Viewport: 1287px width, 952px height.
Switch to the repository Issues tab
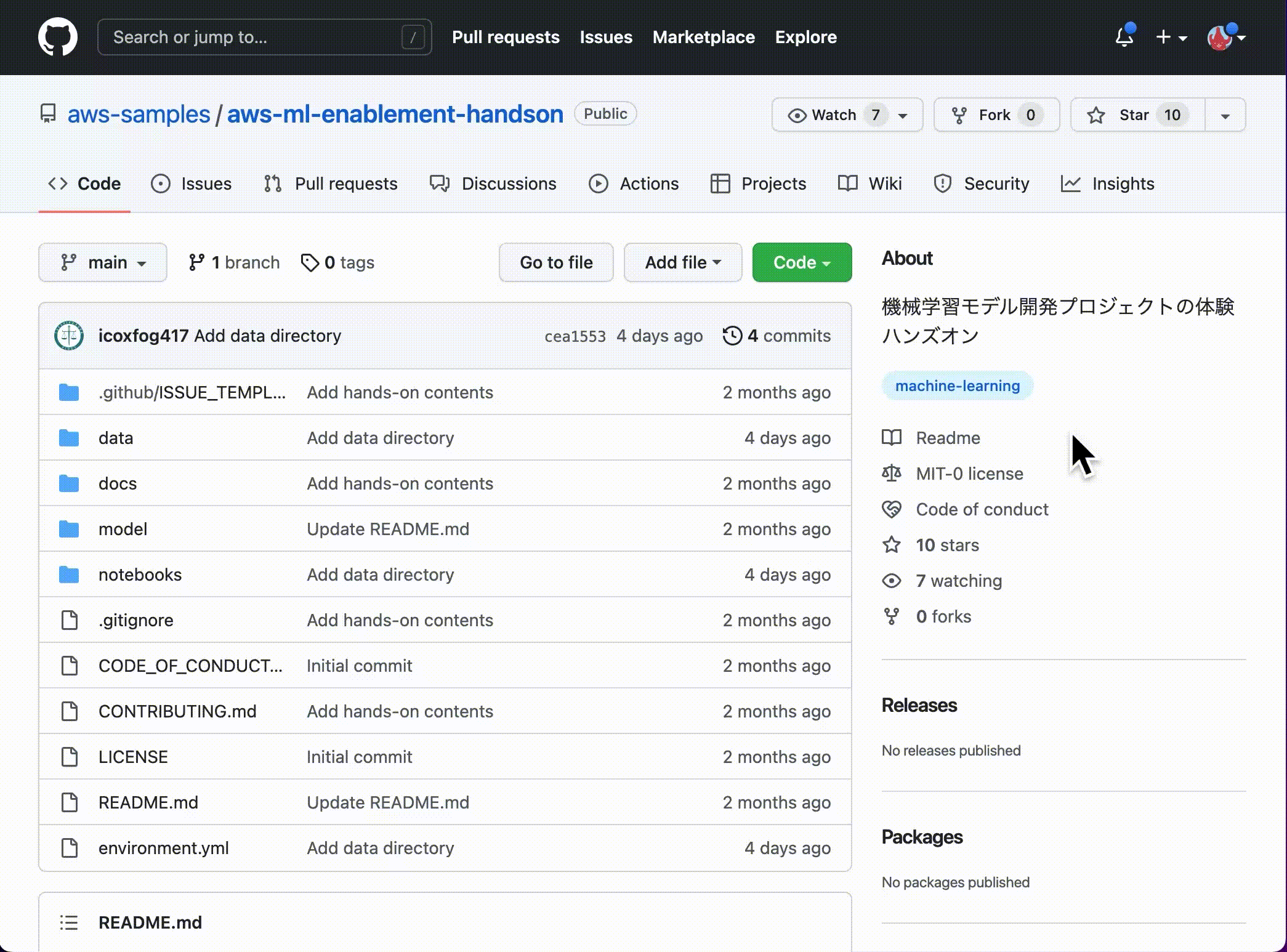coord(192,184)
